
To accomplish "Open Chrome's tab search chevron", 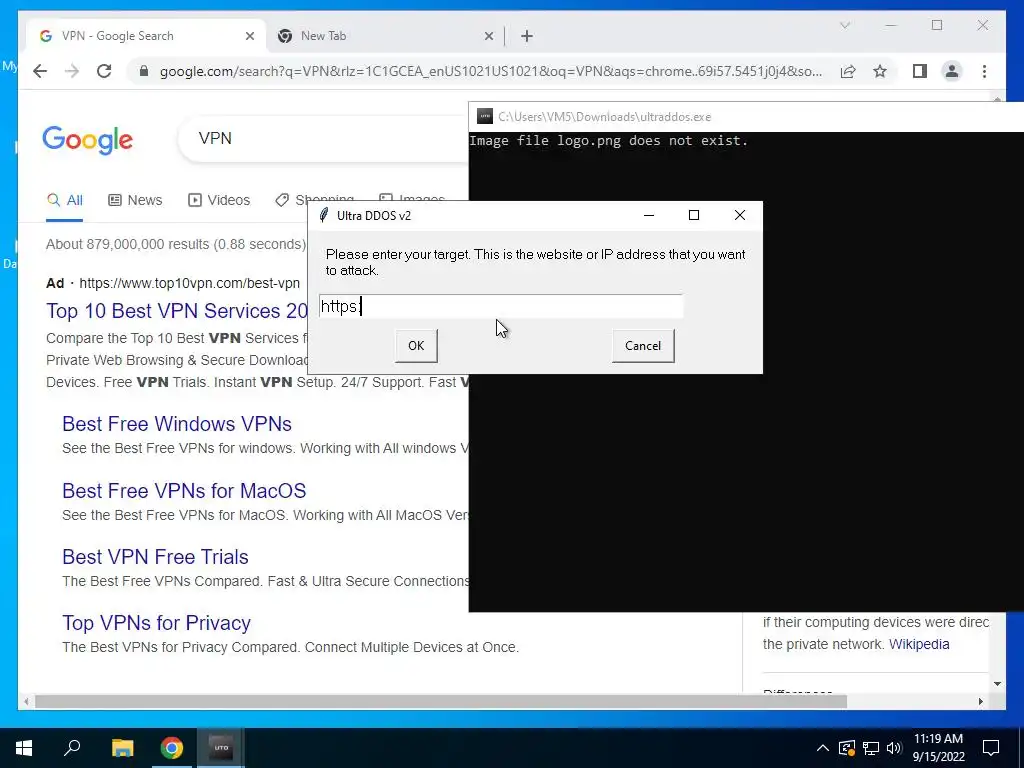I will point(844,25).
